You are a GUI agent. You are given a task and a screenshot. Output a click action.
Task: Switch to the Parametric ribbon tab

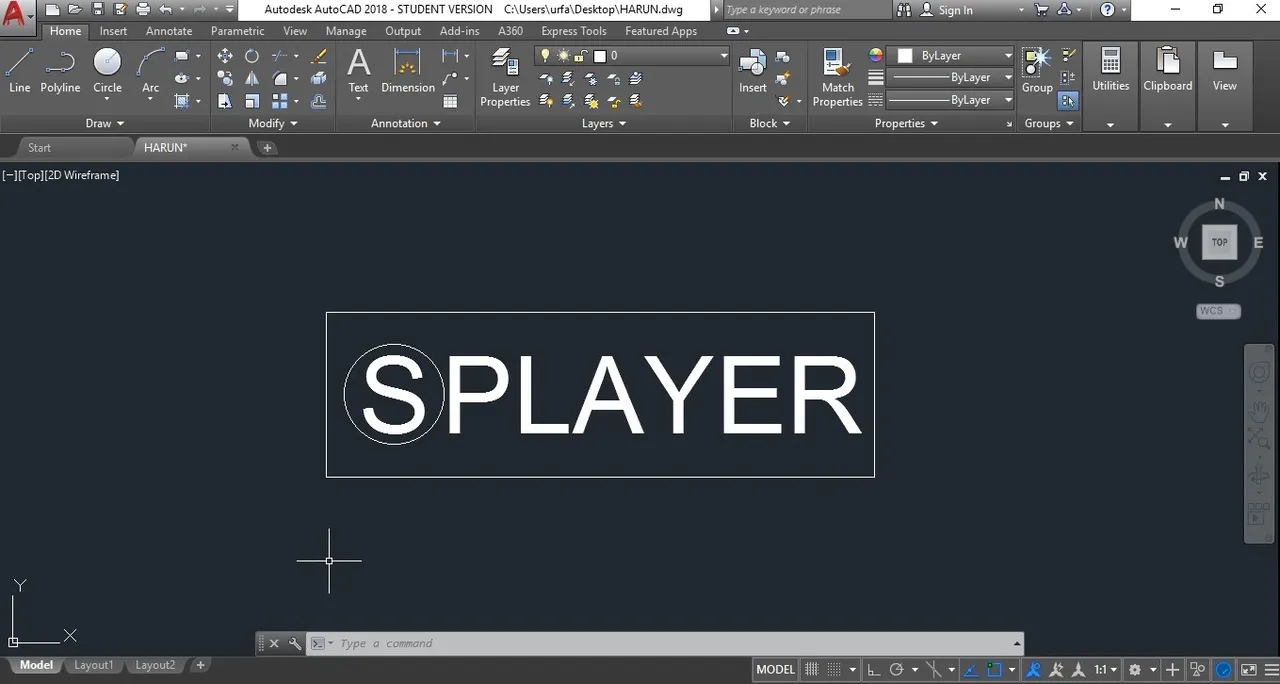(x=238, y=31)
